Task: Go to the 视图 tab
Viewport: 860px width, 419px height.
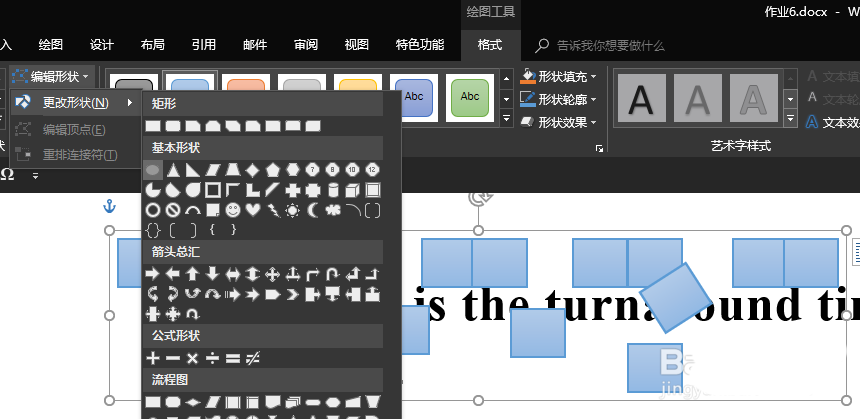Action: (357, 44)
